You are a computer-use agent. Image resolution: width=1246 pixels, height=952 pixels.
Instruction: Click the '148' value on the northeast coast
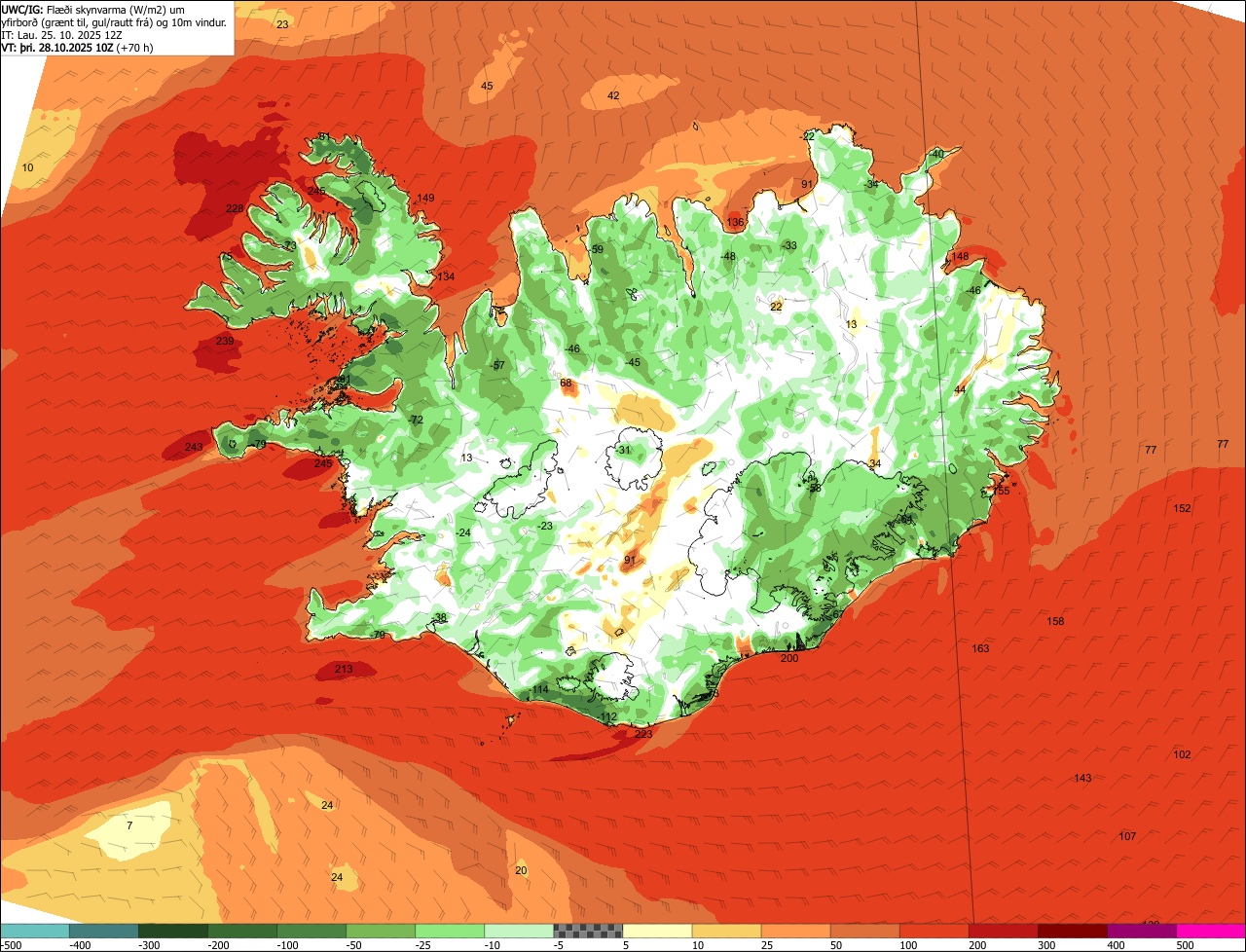pyautogui.click(x=960, y=256)
